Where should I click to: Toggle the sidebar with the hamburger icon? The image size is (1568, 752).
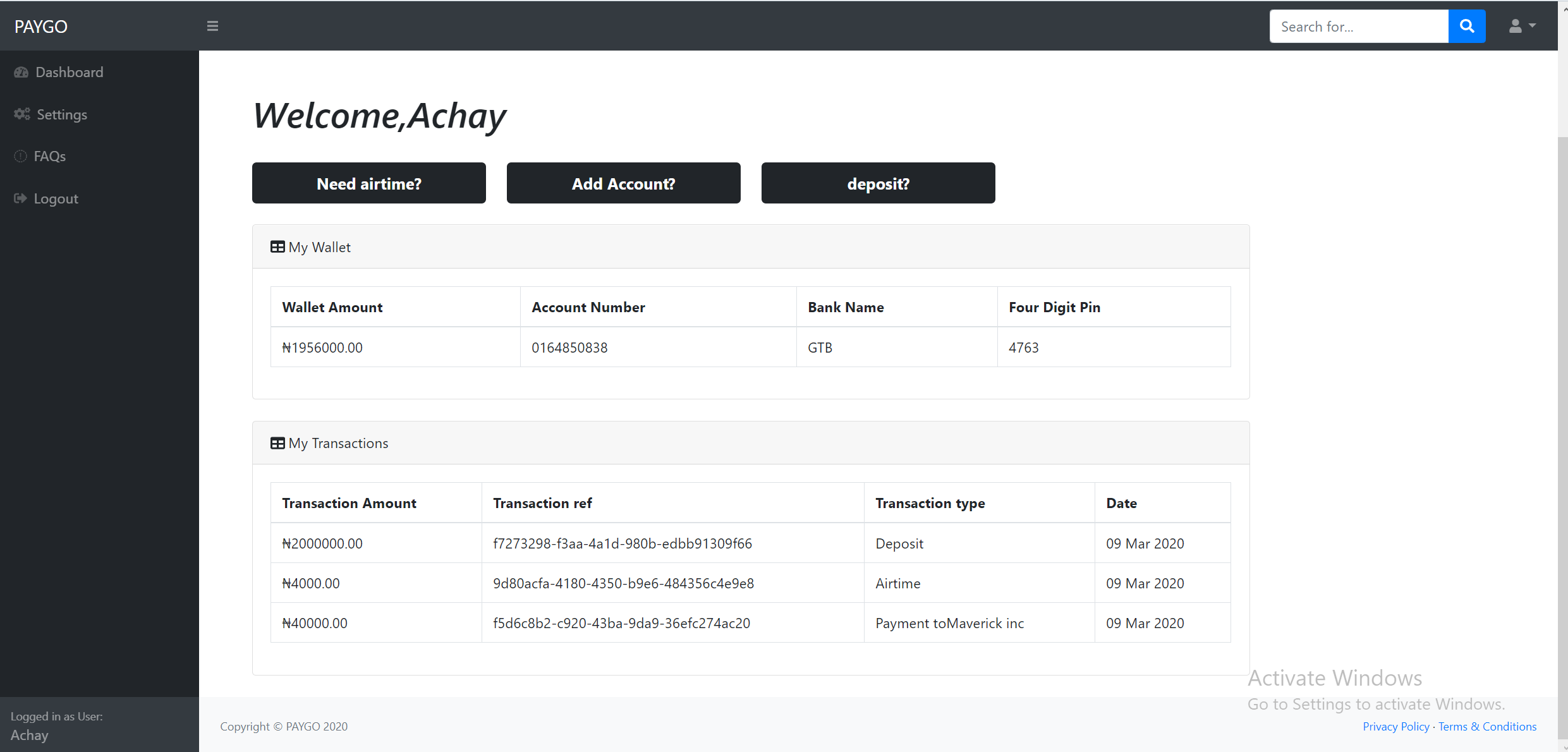(212, 27)
